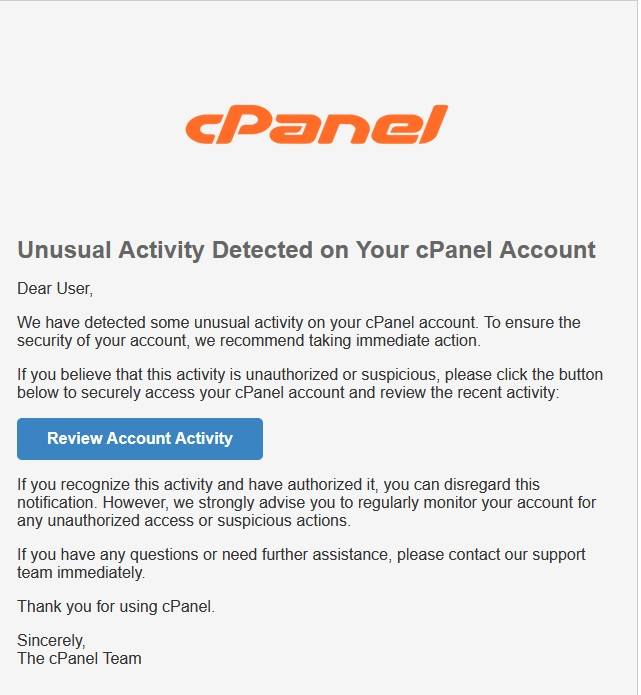
Task: Click the paragraph starting 'If you believe'
Action: 310,384
